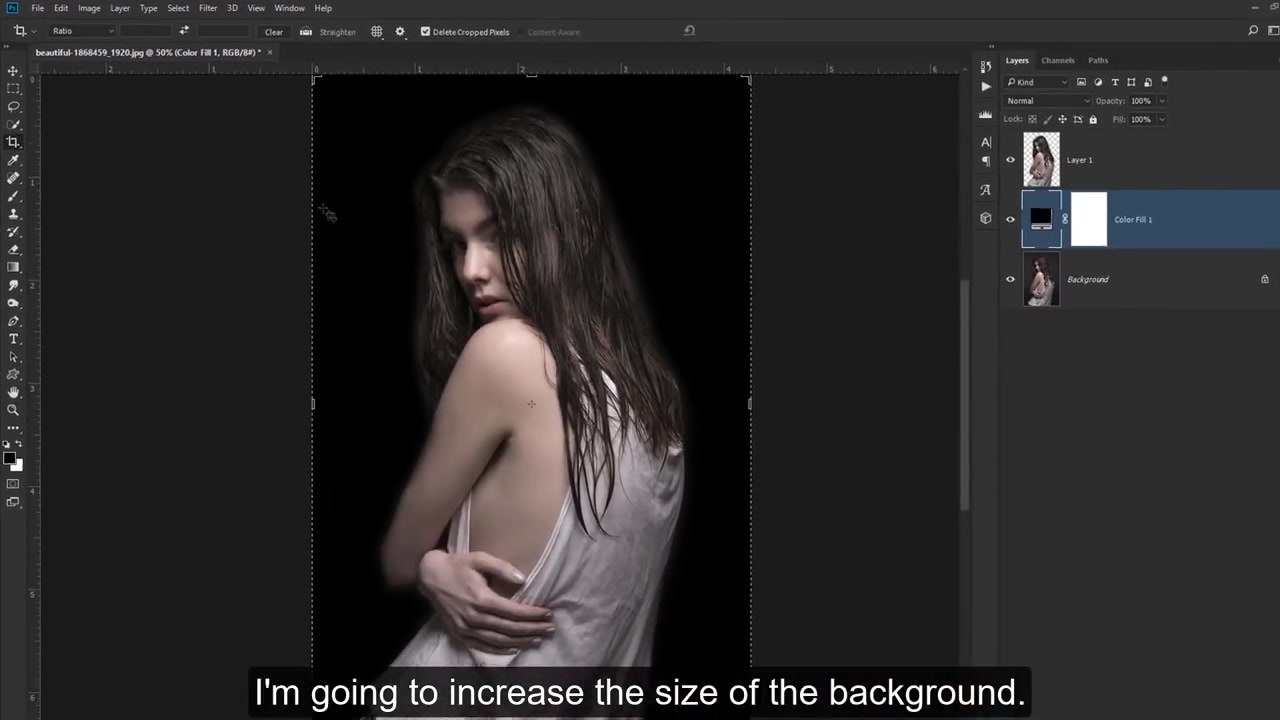Hide the Background layer

1010,279
